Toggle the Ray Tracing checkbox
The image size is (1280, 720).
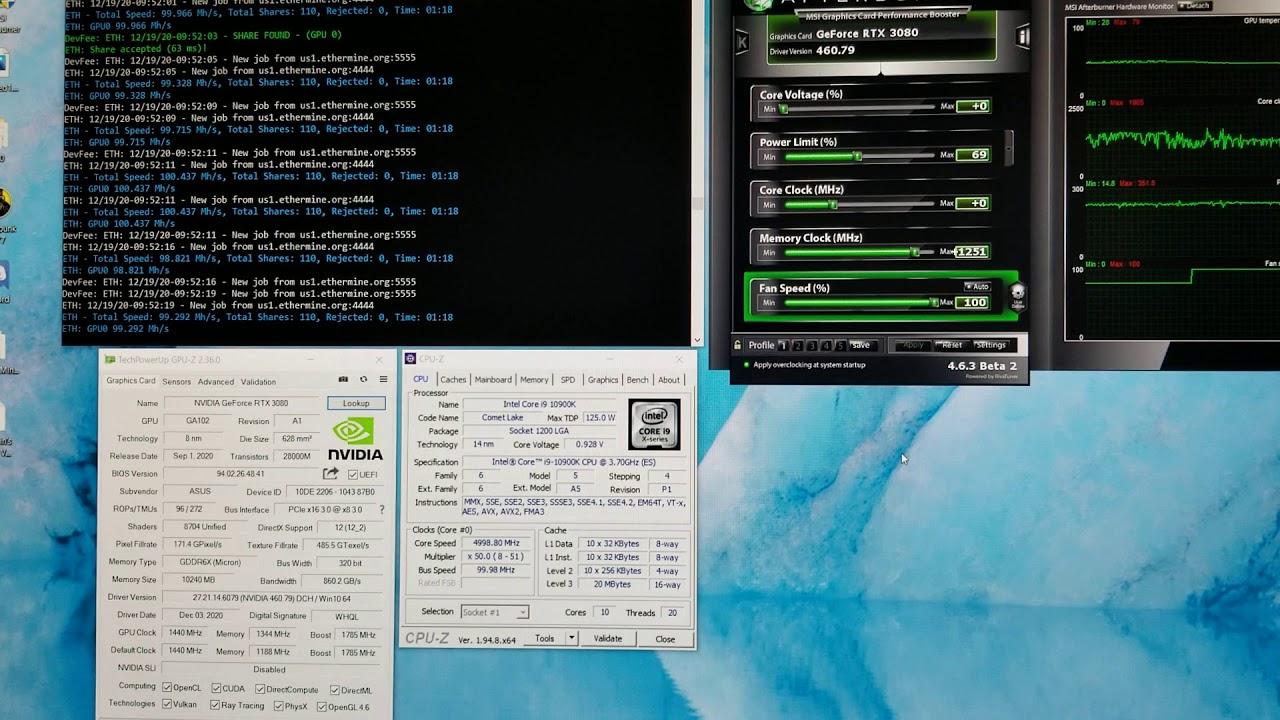point(215,706)
